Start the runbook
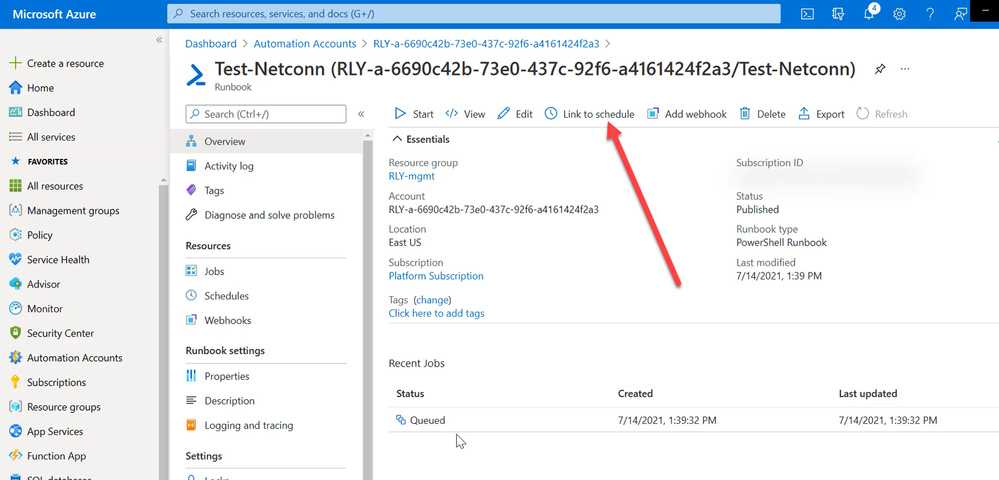The width and height of the screenshot is (999, 480). click(x=413, y=114)
